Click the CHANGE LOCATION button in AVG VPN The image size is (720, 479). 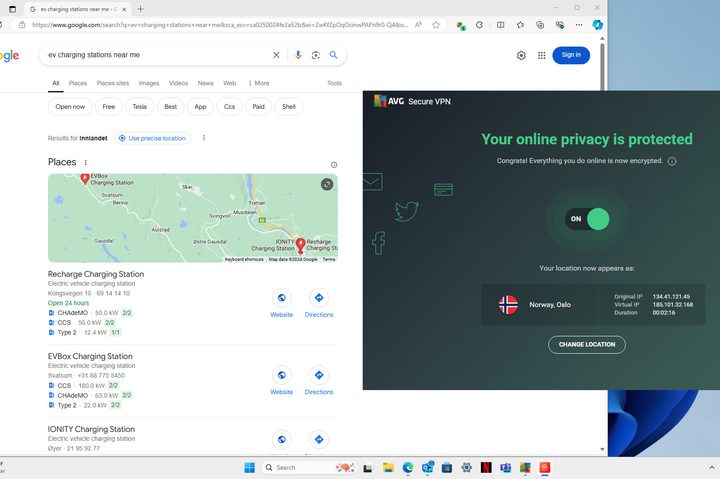586,344
